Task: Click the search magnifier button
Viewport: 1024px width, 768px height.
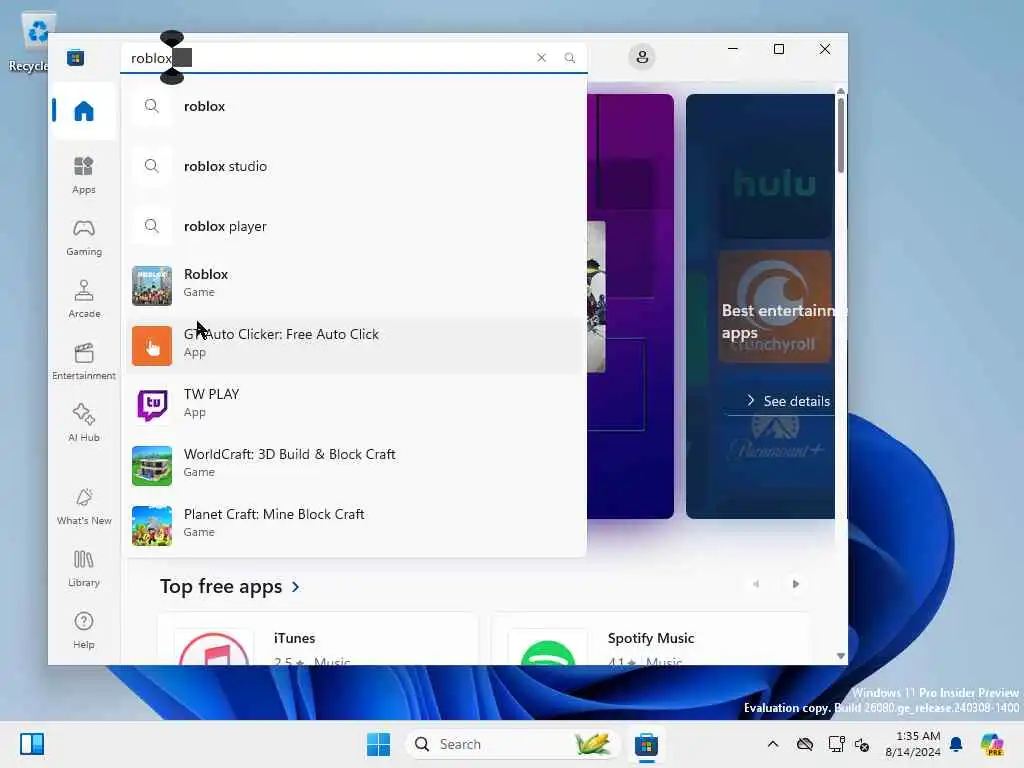Action: click(569, 57)
